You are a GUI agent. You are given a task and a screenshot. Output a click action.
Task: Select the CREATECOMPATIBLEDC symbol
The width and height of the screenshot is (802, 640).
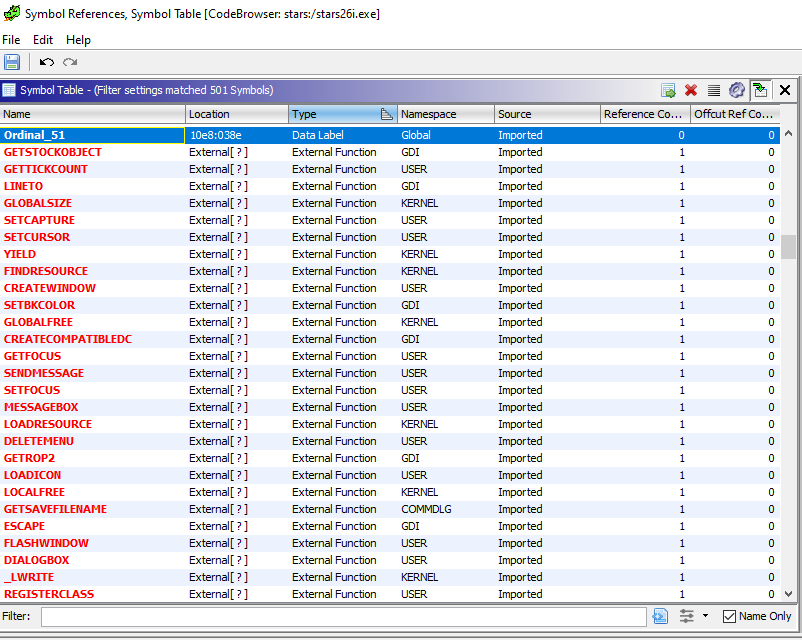click(x=68, y=339)
